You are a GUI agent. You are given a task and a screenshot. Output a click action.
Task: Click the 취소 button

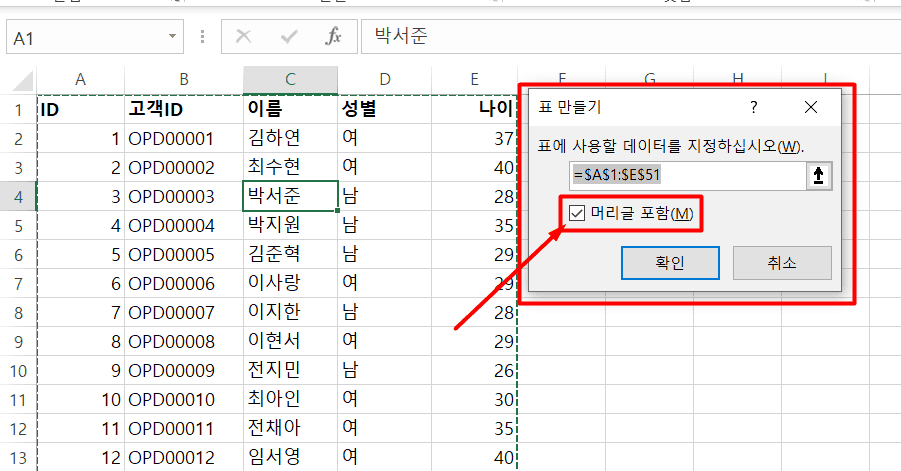click(x=782, y=263)
